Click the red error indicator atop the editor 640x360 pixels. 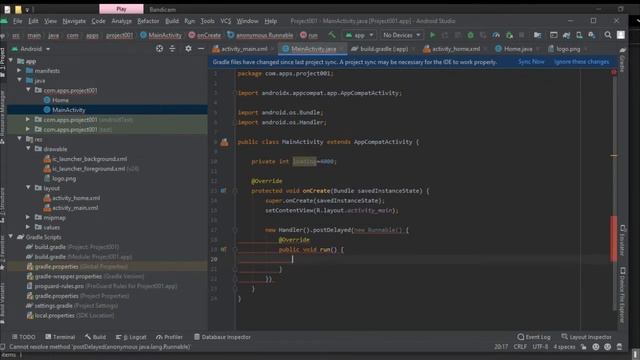(x=613, y=72)
